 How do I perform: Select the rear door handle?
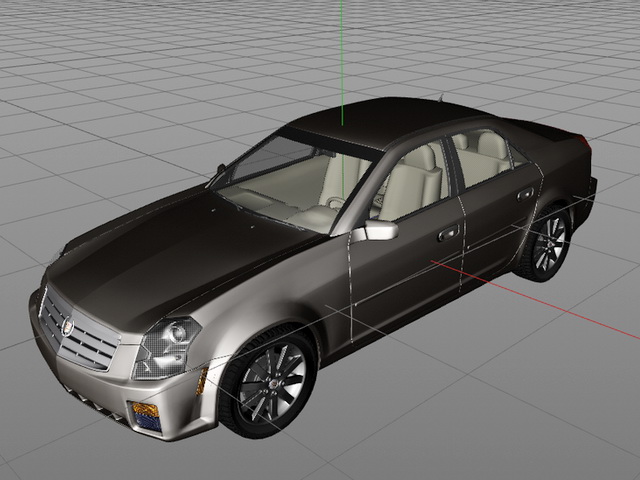525,194
